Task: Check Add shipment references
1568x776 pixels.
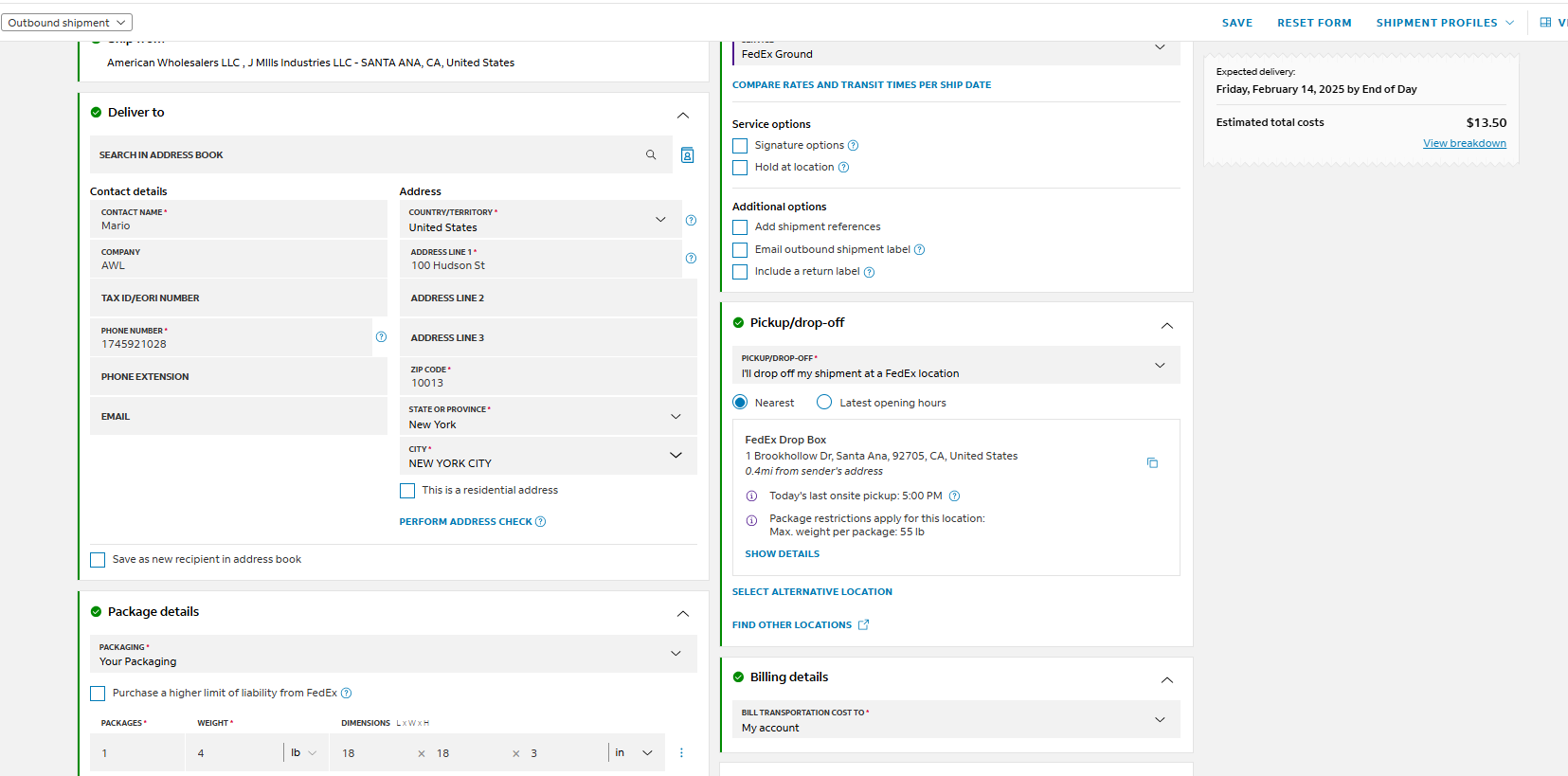Action: coord(740,227)
